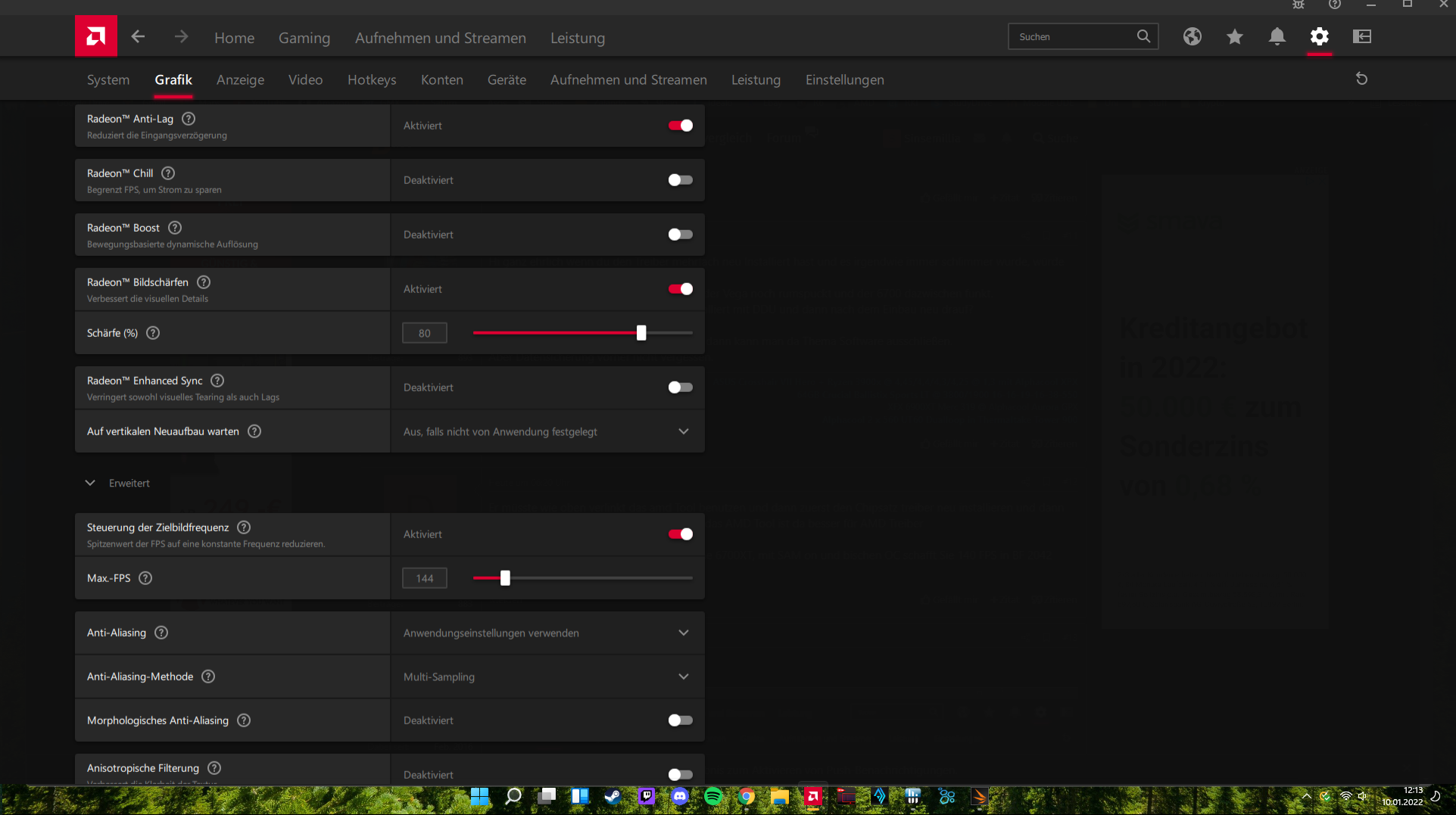Enable Radeon Enhanced Sync toggle
Screen dimensions: 1456x815
(x=681, y=387)
